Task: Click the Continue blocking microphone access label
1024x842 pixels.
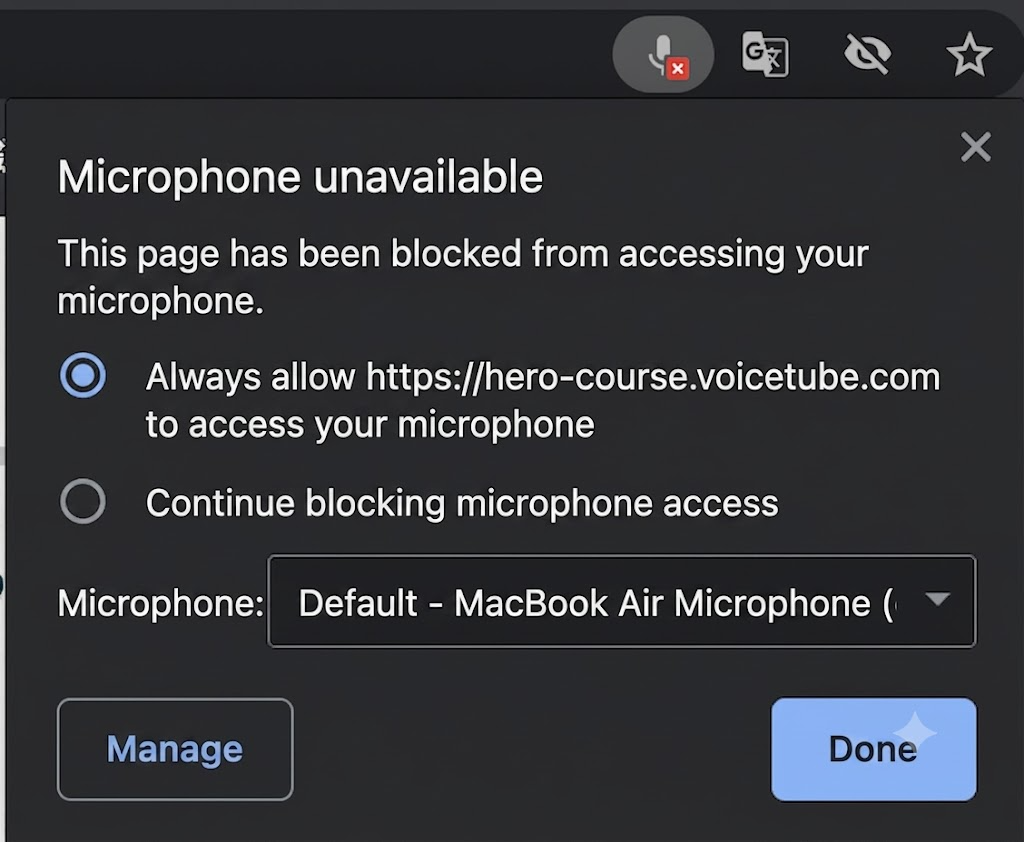Action: [x=462, y=504]
